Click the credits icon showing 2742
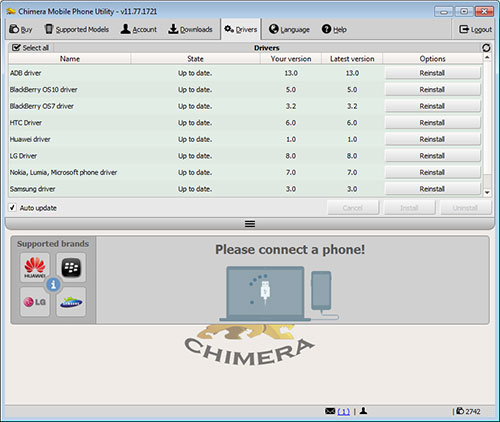The image size is (500, 422). click(460, 411)
